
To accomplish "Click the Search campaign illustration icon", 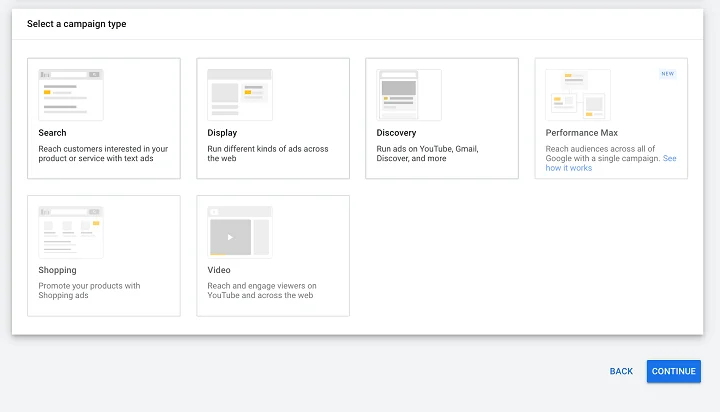I will click(71, 95).
